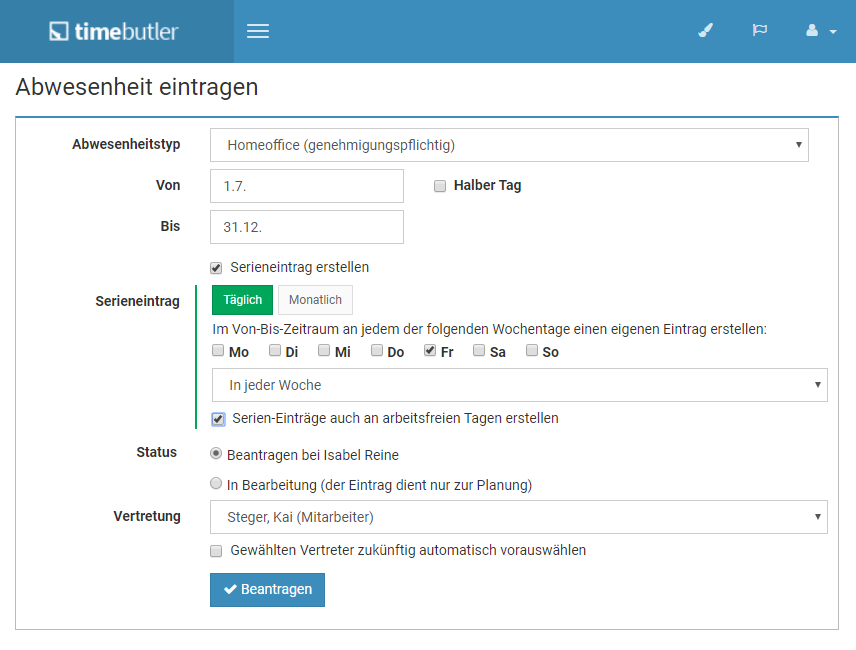
Task: Open the Vertretung dropdown
Action: click(x=519, y=517)
